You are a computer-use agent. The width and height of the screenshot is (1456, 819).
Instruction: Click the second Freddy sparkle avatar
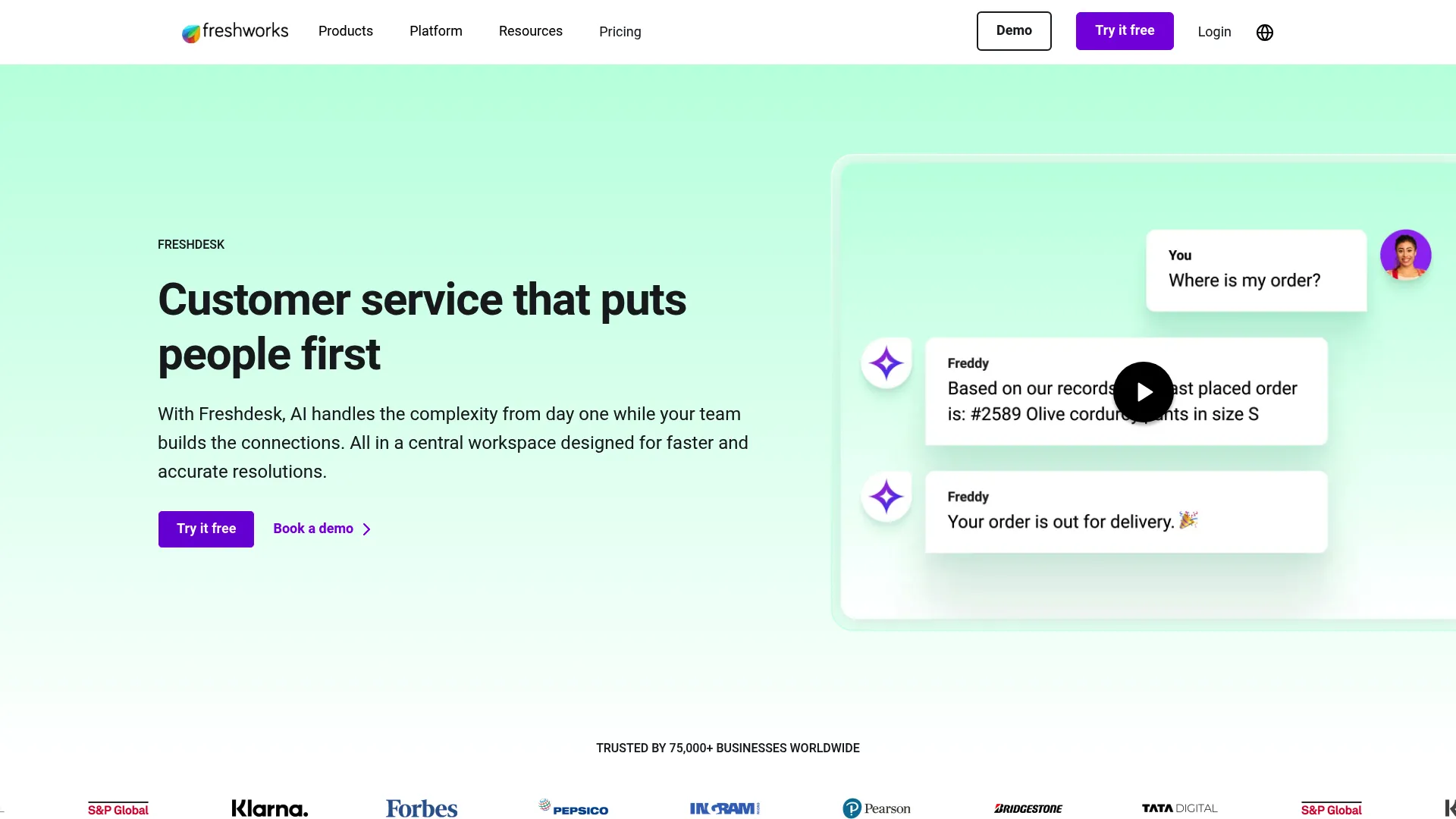(885, 497)
